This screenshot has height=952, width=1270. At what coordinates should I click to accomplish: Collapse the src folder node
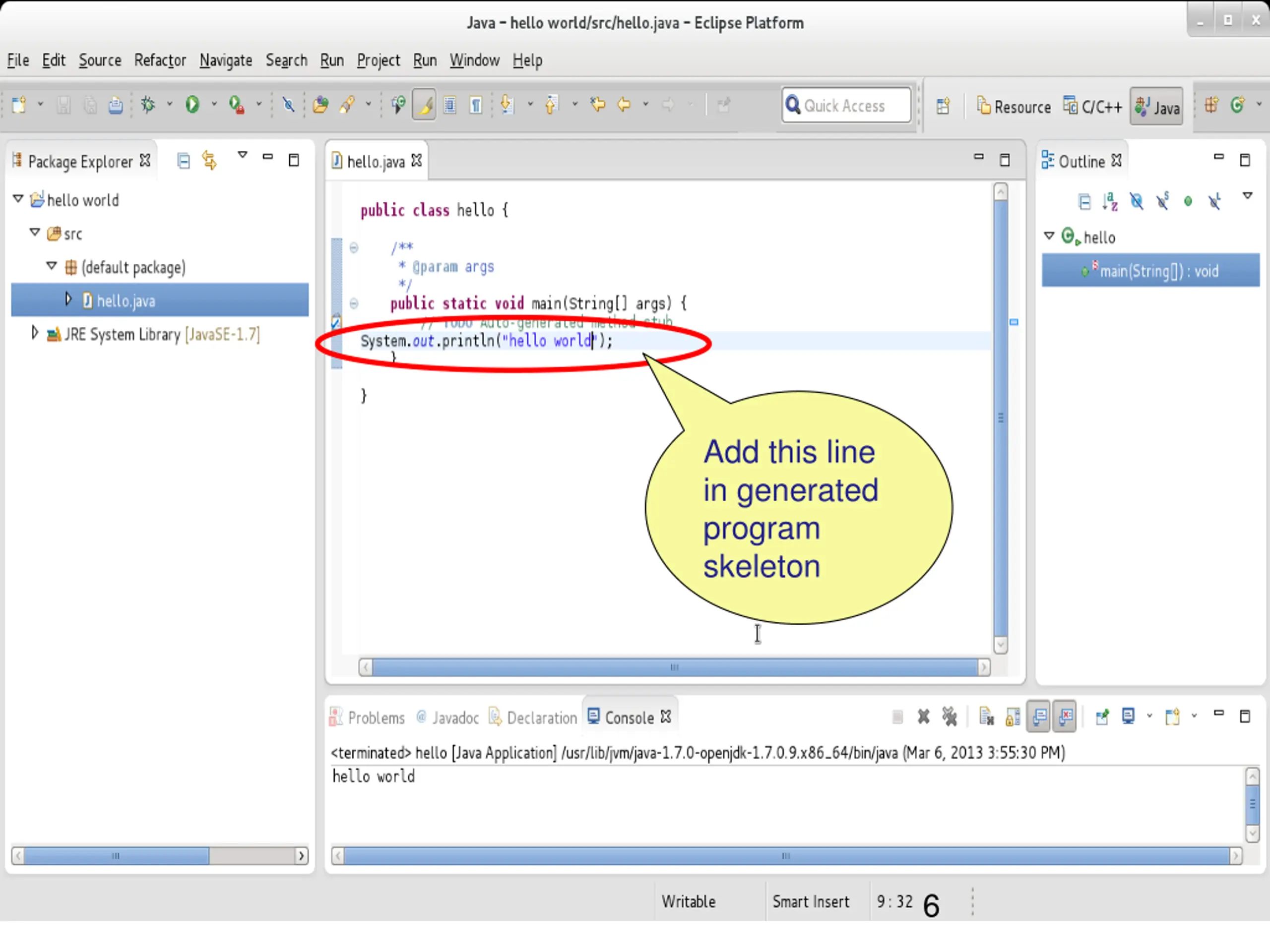click(x=35, y=233)
